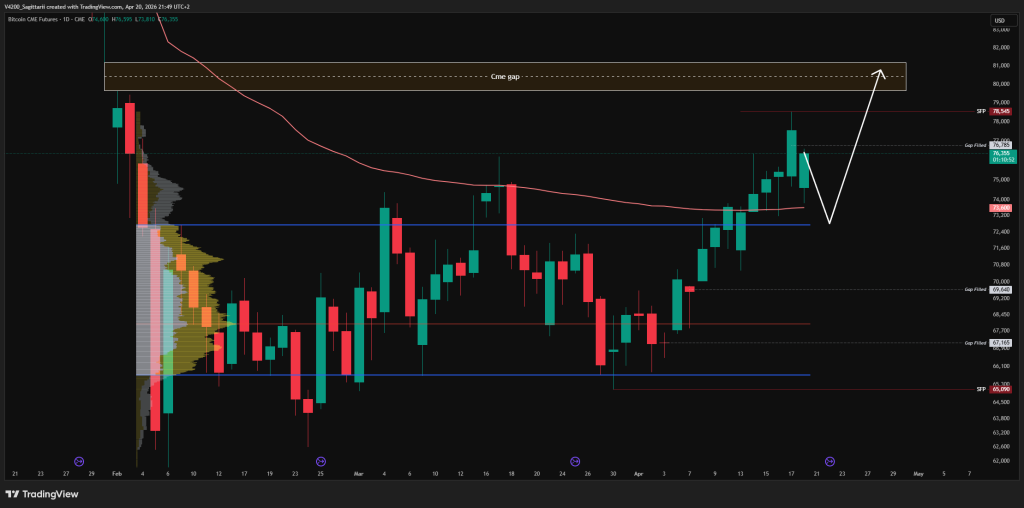Click the Mar label on time axis
The width and height of the screenshot is (1024, 508).
tap(358, 473)
